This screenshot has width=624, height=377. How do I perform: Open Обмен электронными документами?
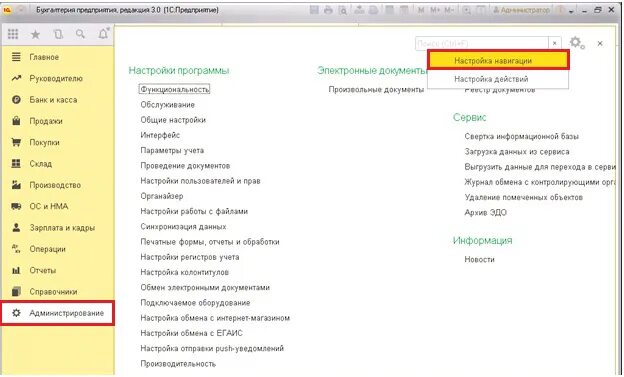(205, 287)
